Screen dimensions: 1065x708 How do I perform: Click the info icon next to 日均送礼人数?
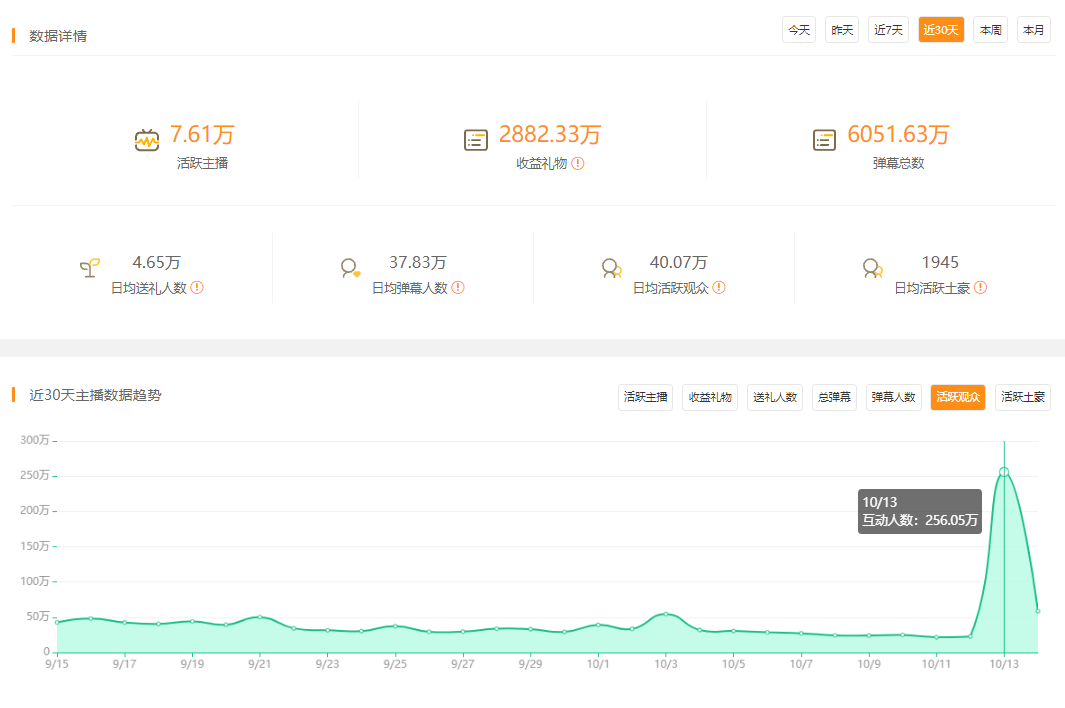tap(197, 287)
